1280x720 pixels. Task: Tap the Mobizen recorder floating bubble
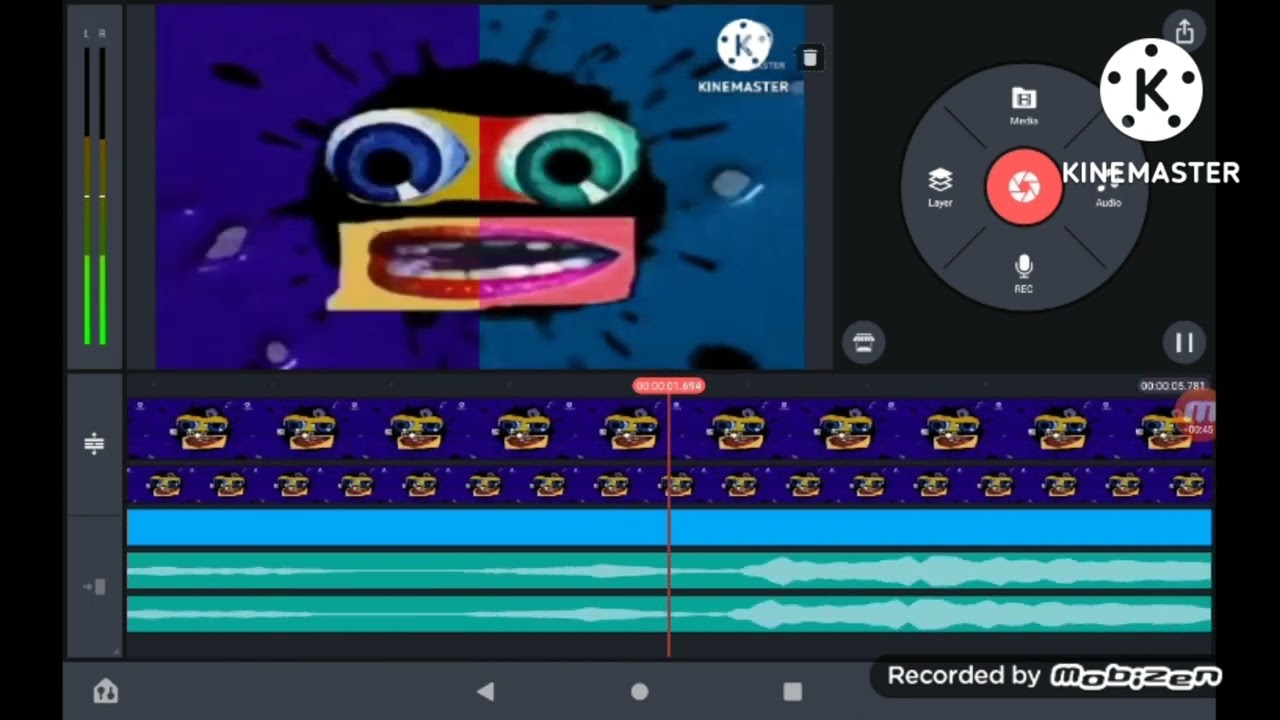coord(1197,414)
